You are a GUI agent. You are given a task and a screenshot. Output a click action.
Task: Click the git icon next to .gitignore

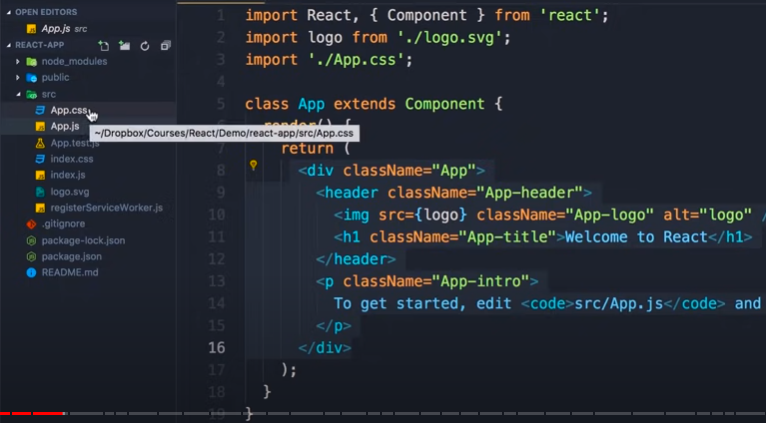pos(32,224)
